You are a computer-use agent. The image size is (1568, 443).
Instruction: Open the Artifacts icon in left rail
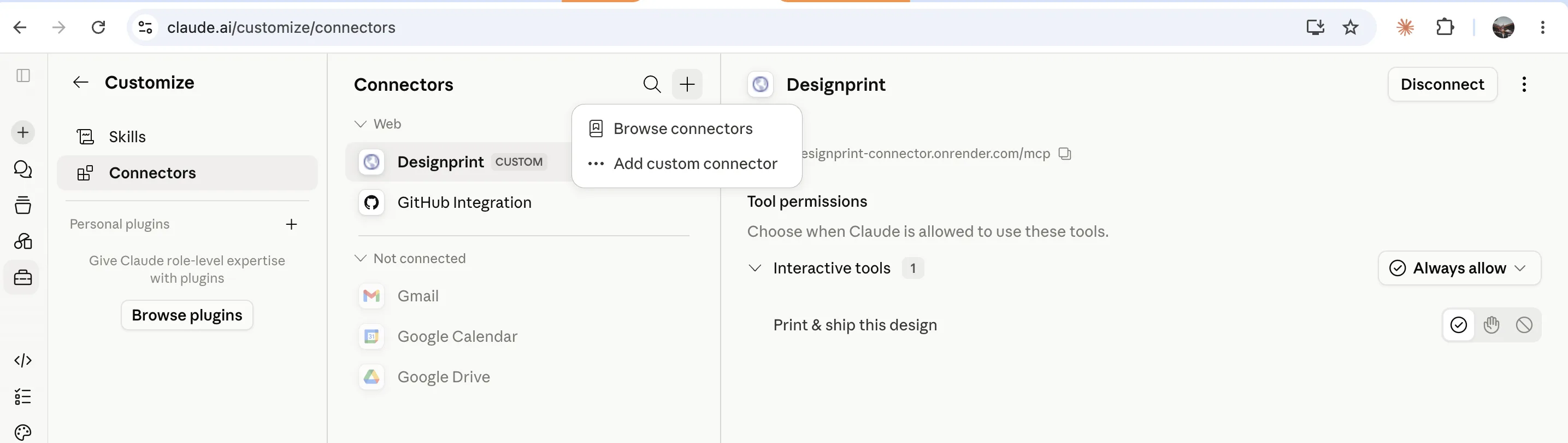point(23,241)
